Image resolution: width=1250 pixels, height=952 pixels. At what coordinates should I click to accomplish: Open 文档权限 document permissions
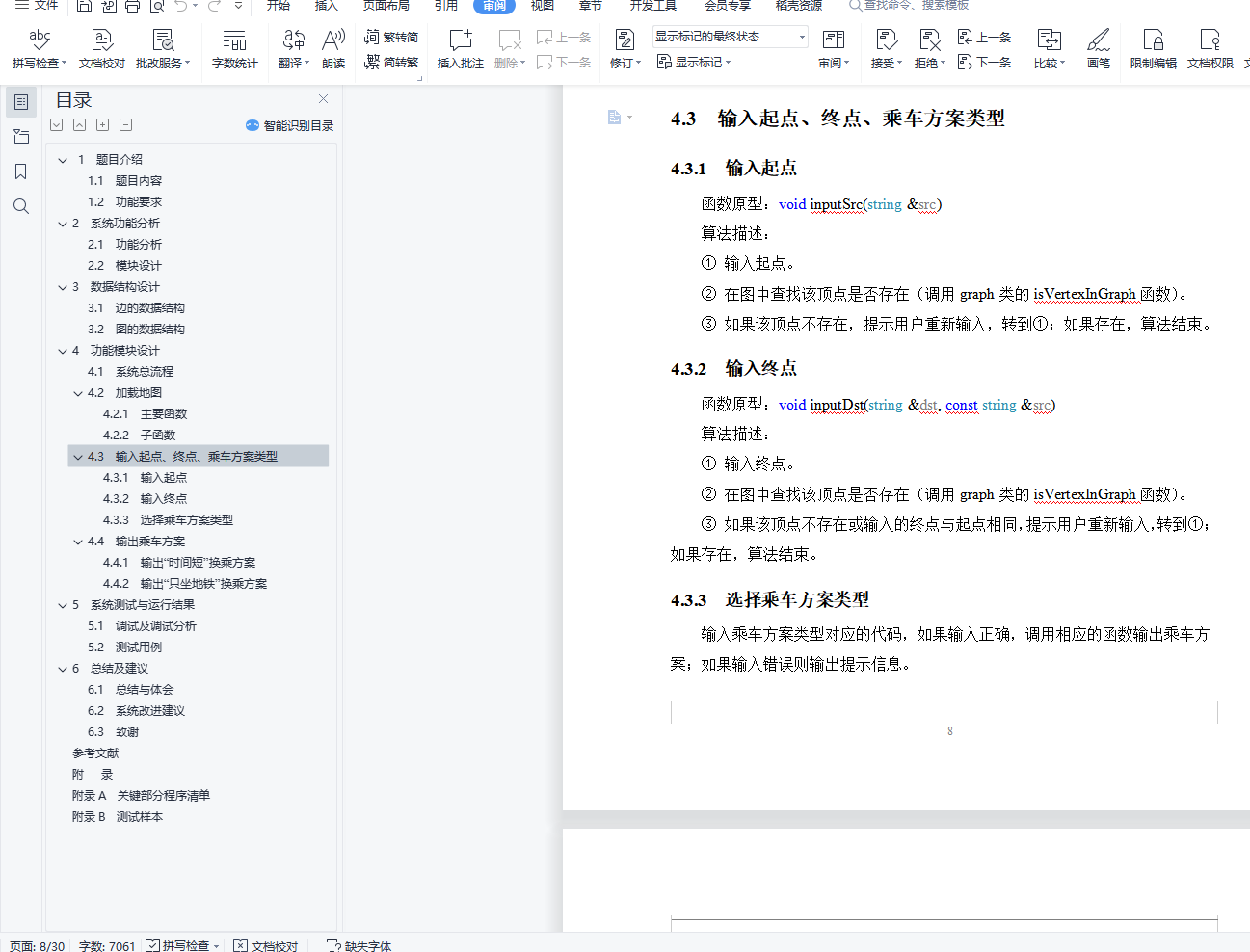(1210, 49)
